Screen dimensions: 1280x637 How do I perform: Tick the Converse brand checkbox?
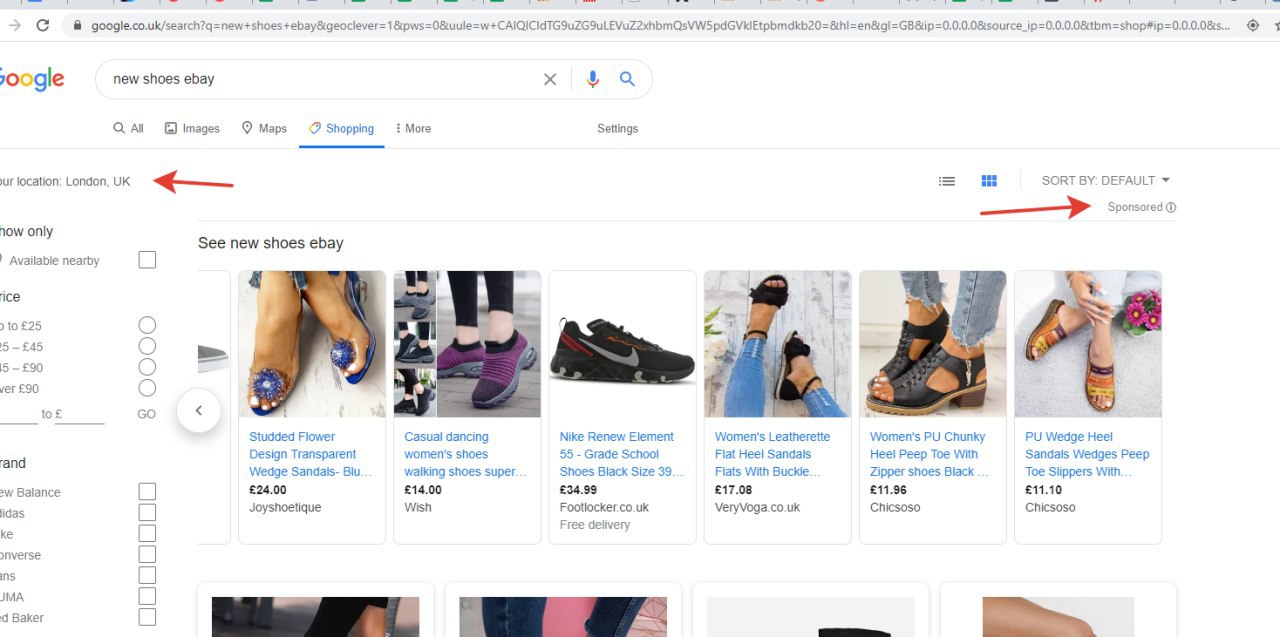coord(147,555)
